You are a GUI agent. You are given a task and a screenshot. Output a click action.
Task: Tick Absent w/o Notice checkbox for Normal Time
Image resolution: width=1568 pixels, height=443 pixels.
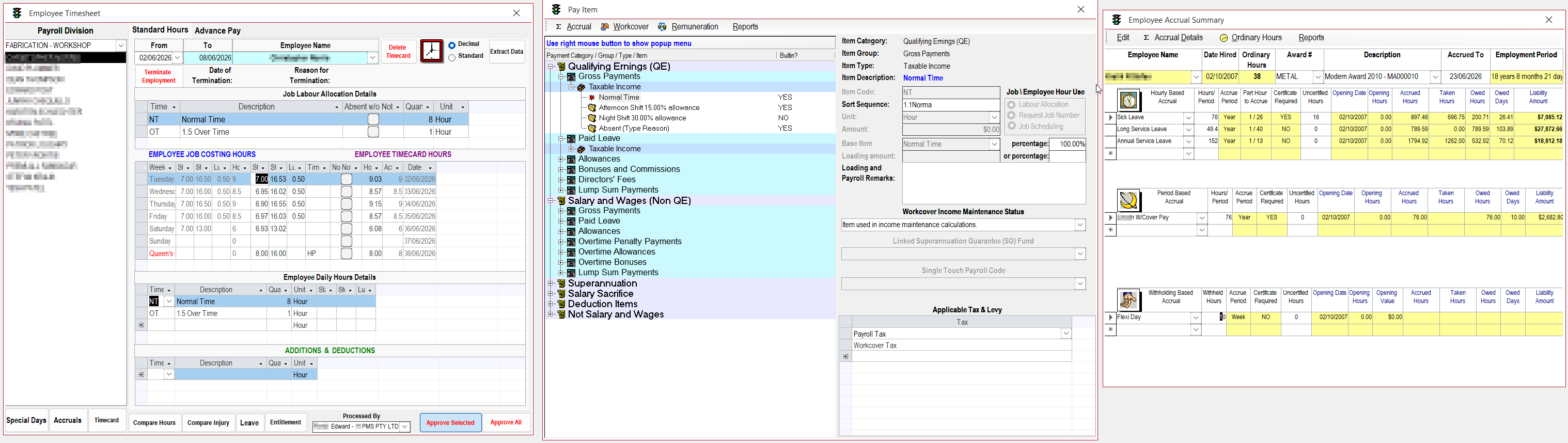[x=373, y=119]
